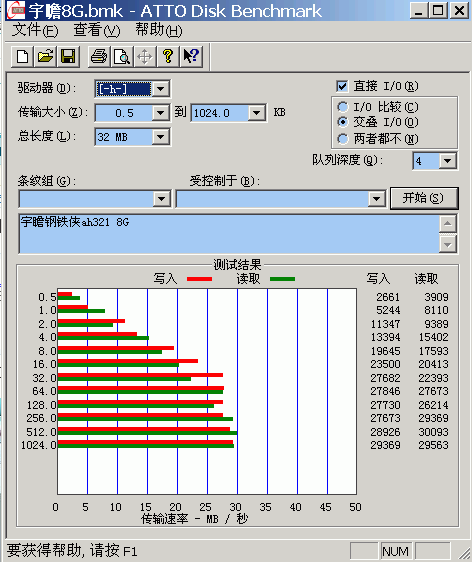Click the description text box 宇瞻钢铁侠ah321 8G
This screenshot has width=472, height=562.
coord(229,234)
